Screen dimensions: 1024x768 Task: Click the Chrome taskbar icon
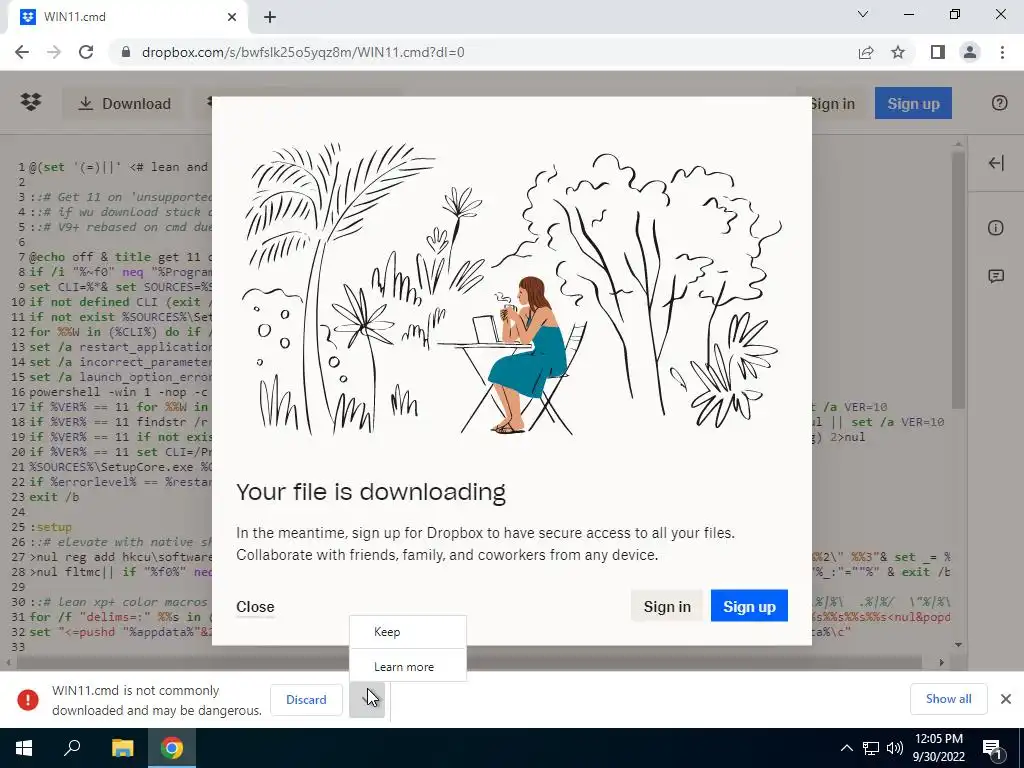tap(172, 748)
